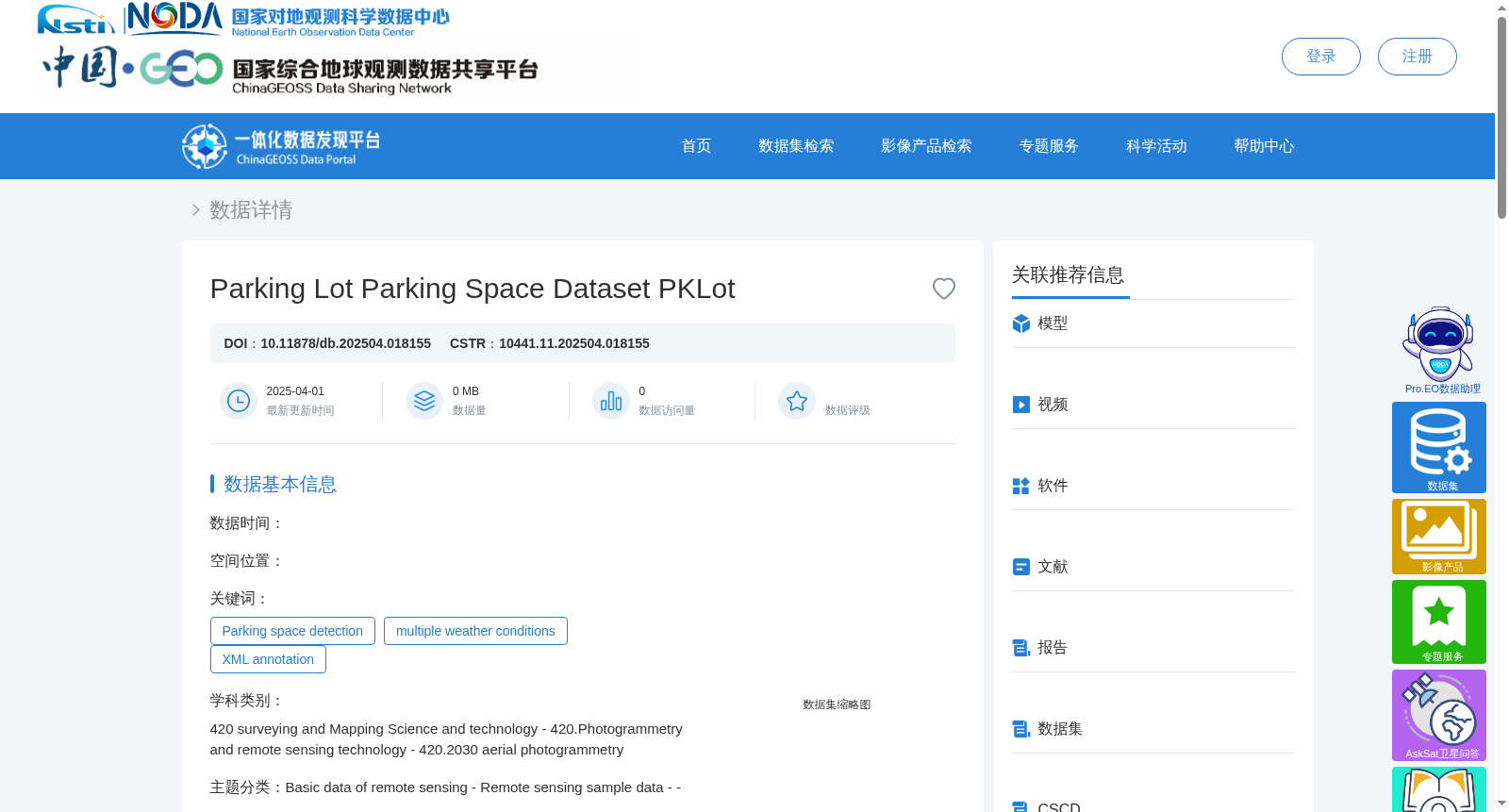Open 科学活动 navigation item

click(x=1156, y=146)
